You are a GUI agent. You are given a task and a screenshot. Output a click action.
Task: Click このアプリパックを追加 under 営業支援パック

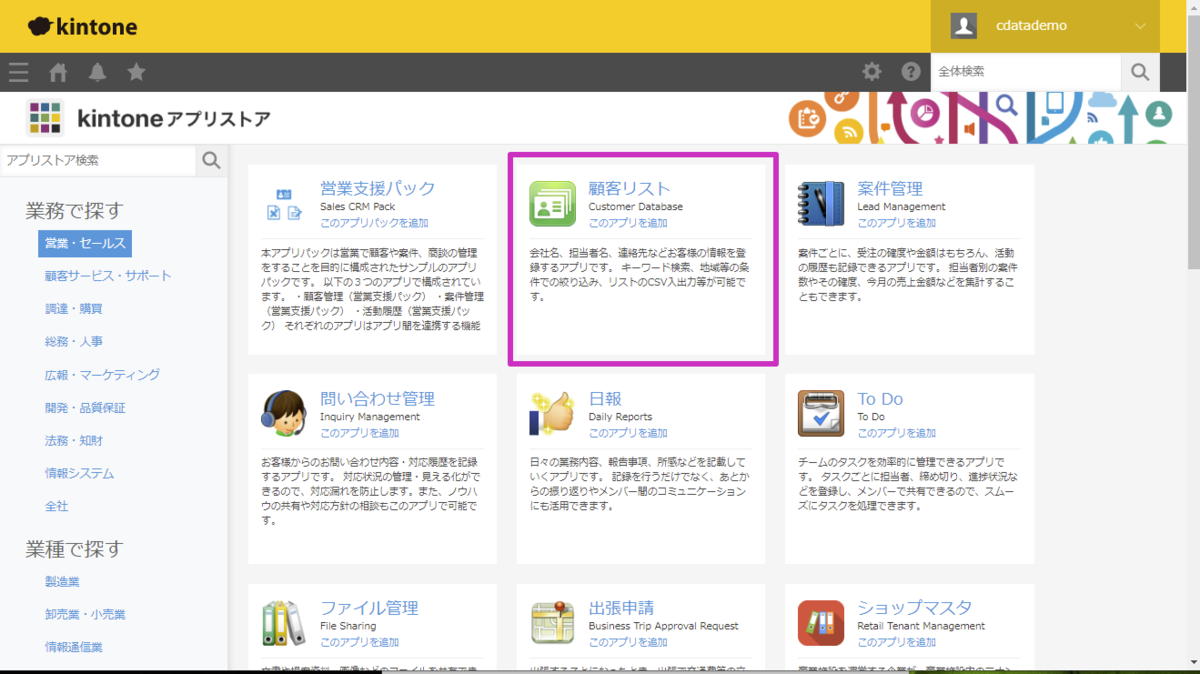pyautogui.click(x=374, y=223)
